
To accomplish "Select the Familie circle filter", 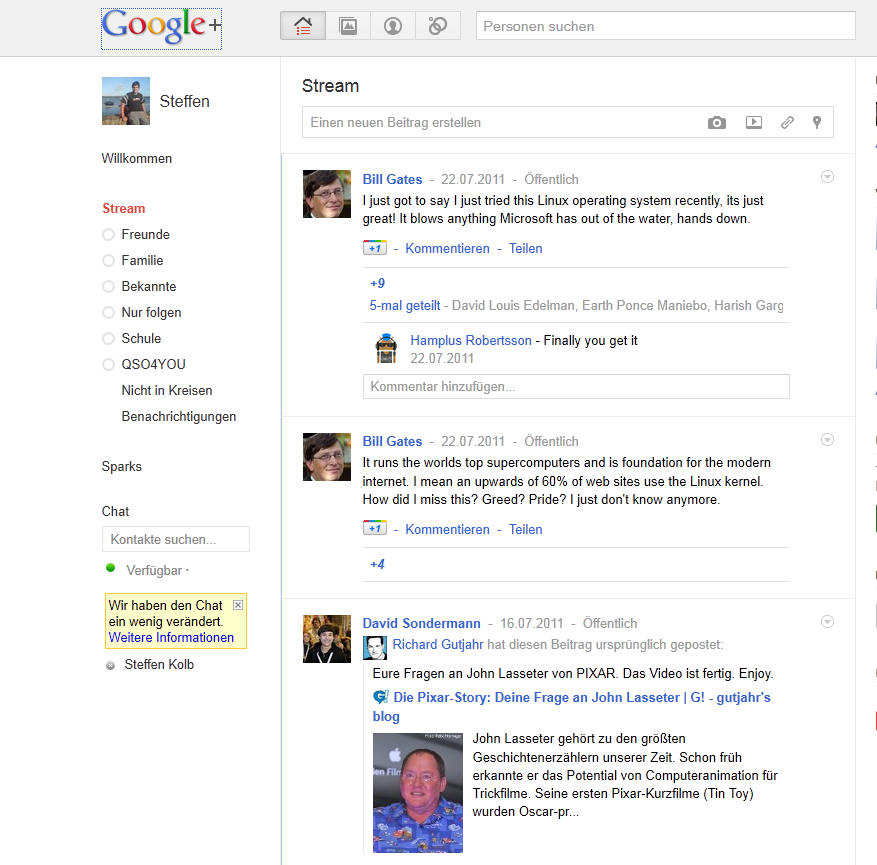I will pos(142,260).
